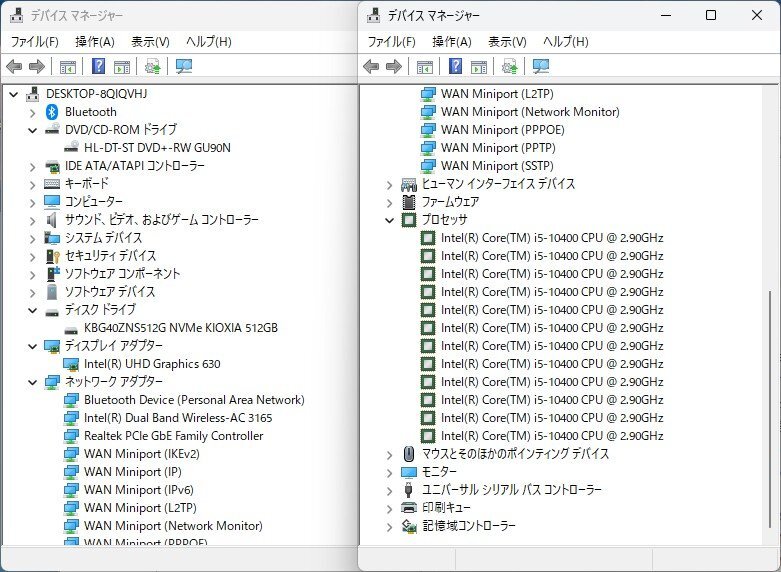Select WAN Miniport (SSTP) in right window
This screenshot has height=572, width=781.
(497, 166)
